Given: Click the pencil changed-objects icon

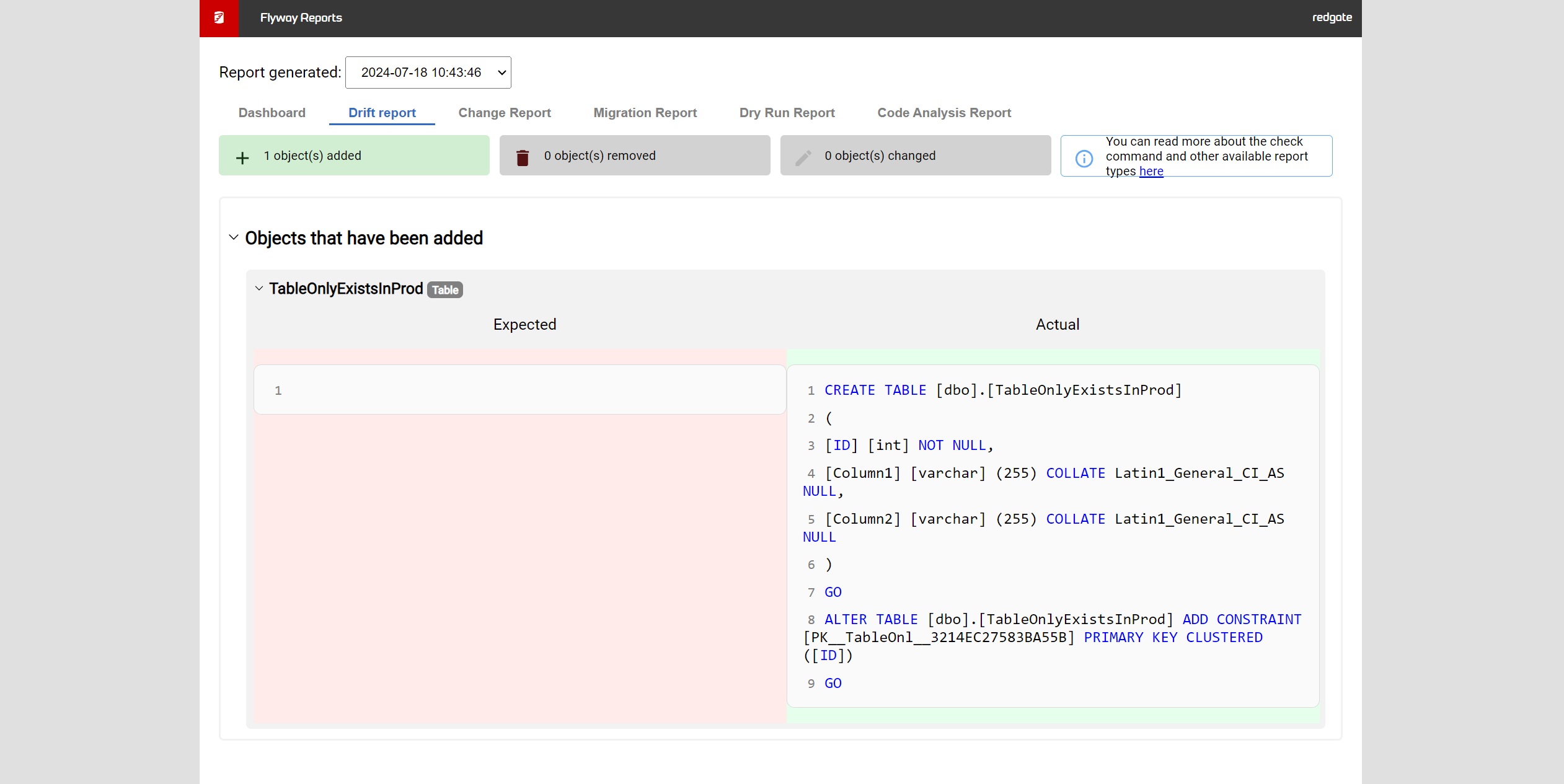Looking at the screenshot, I should click(803, 158).
